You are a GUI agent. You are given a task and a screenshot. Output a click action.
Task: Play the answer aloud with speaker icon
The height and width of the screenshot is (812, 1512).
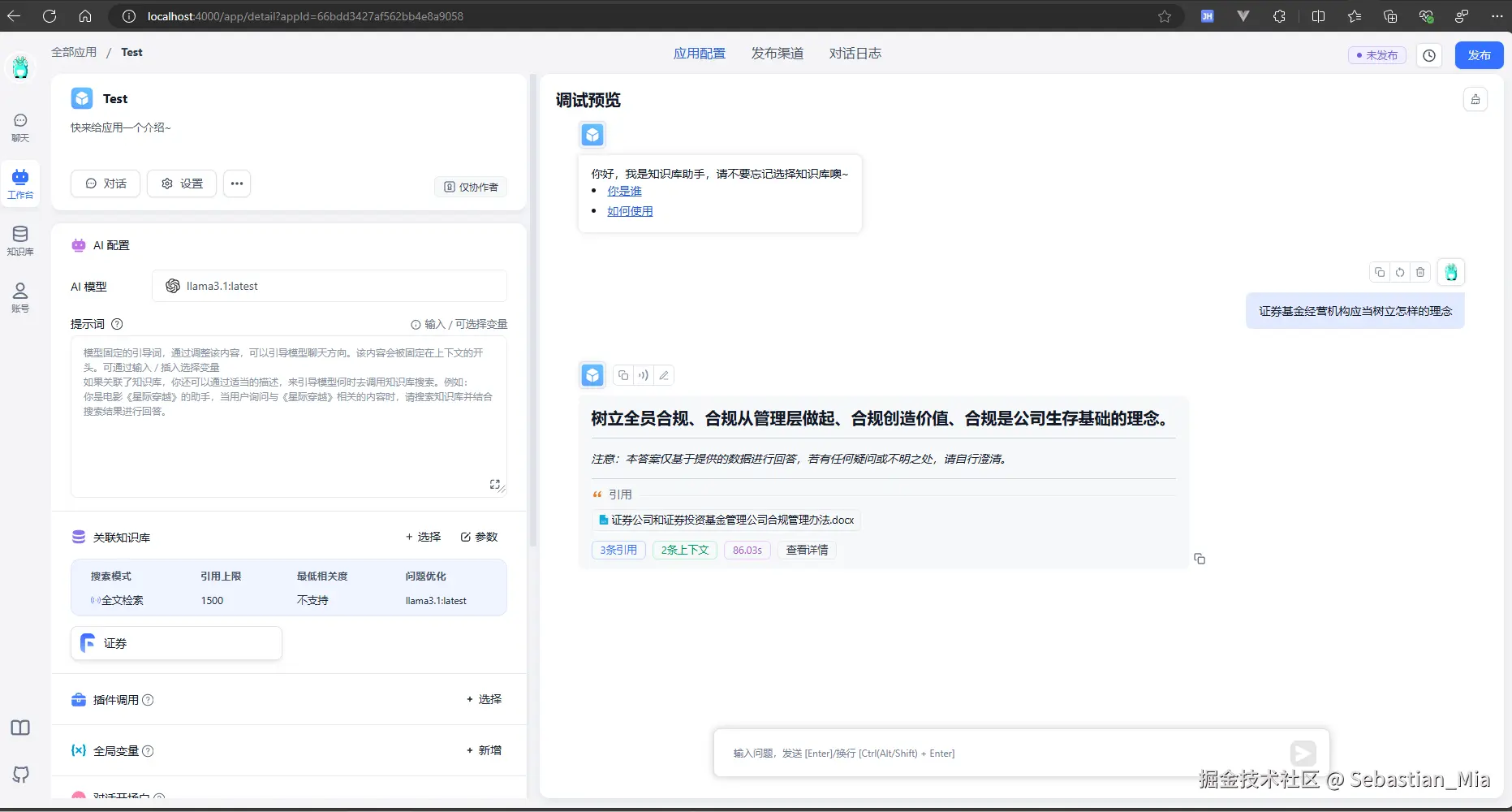[x=643, y=375]
